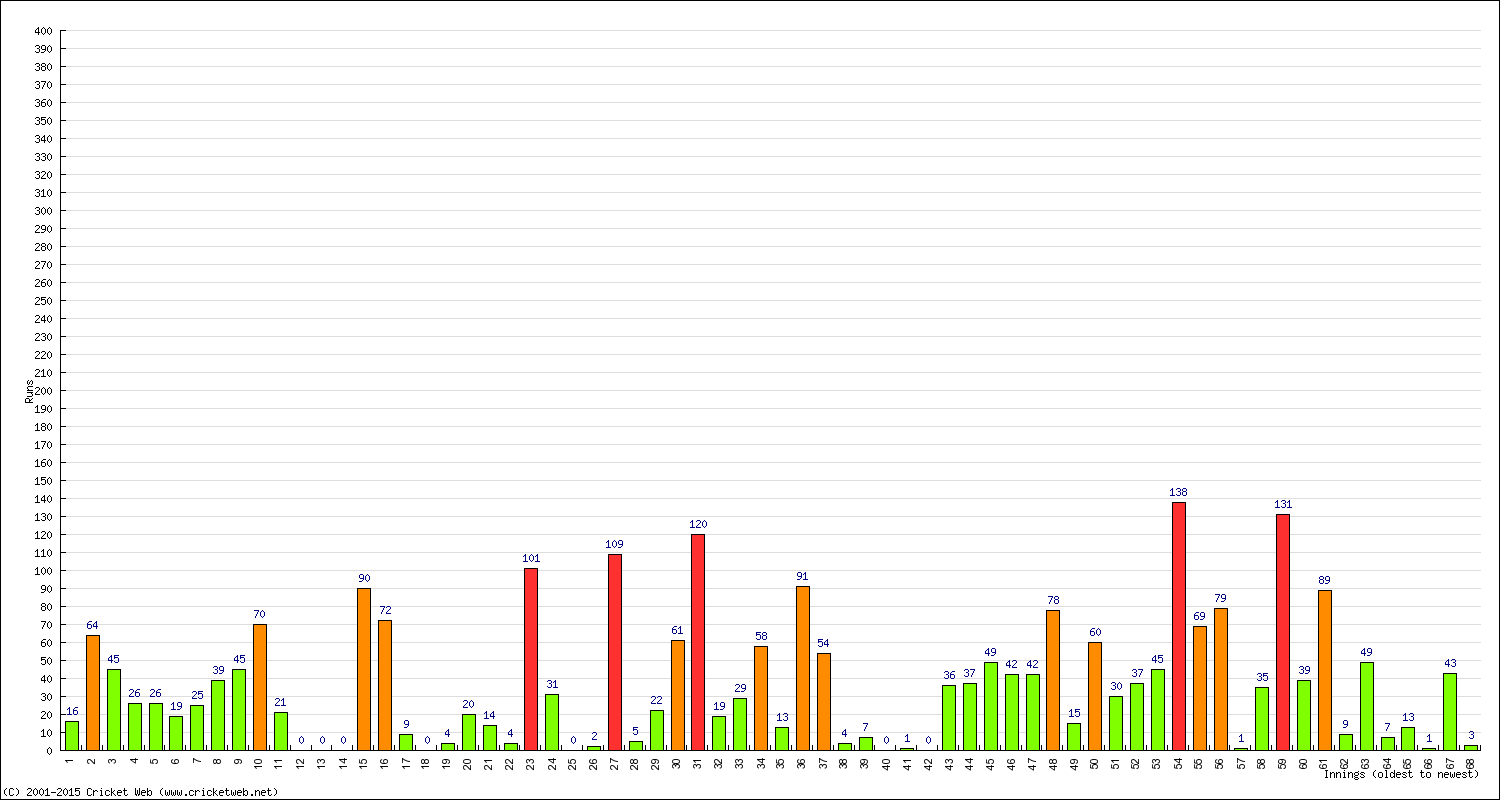The image size is (1500, 800).
Task: Click innings number 59 on the x-axis
Action: (x=1281, y=763)
